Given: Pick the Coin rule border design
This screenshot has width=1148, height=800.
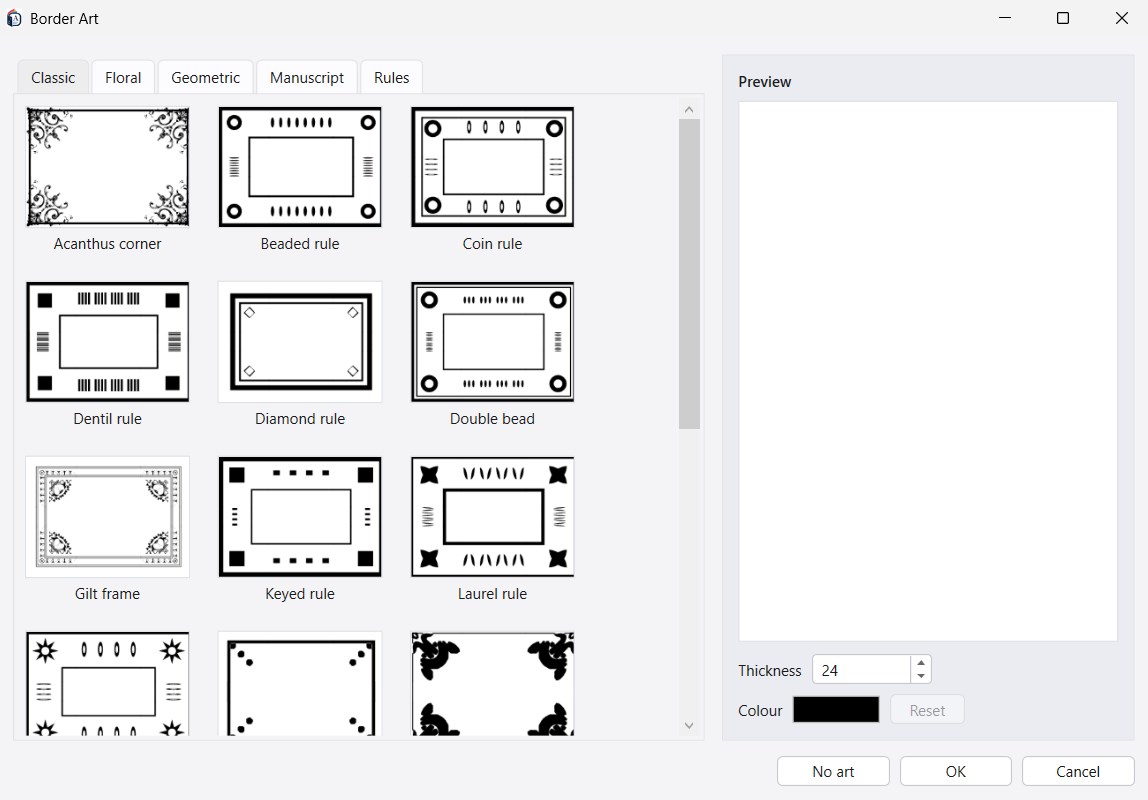Looking at the screenshot, I should [x=493, y=167].
